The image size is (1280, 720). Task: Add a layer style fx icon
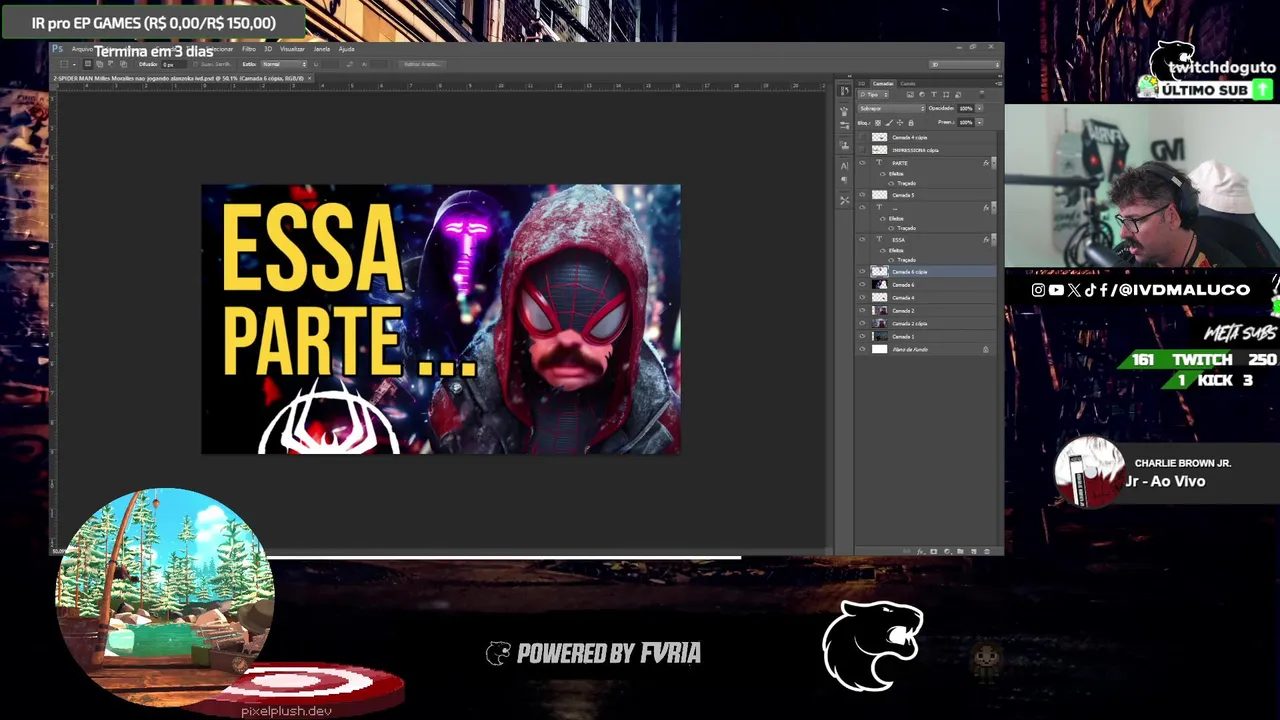[921, 551]
